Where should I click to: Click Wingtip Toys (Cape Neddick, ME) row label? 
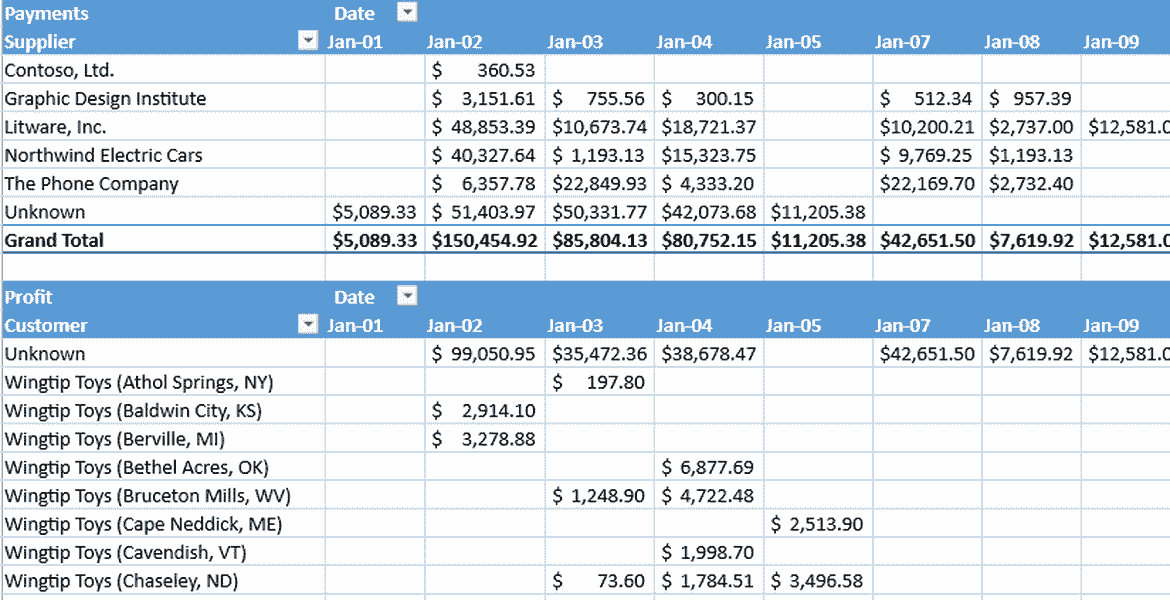click(143, 524)
